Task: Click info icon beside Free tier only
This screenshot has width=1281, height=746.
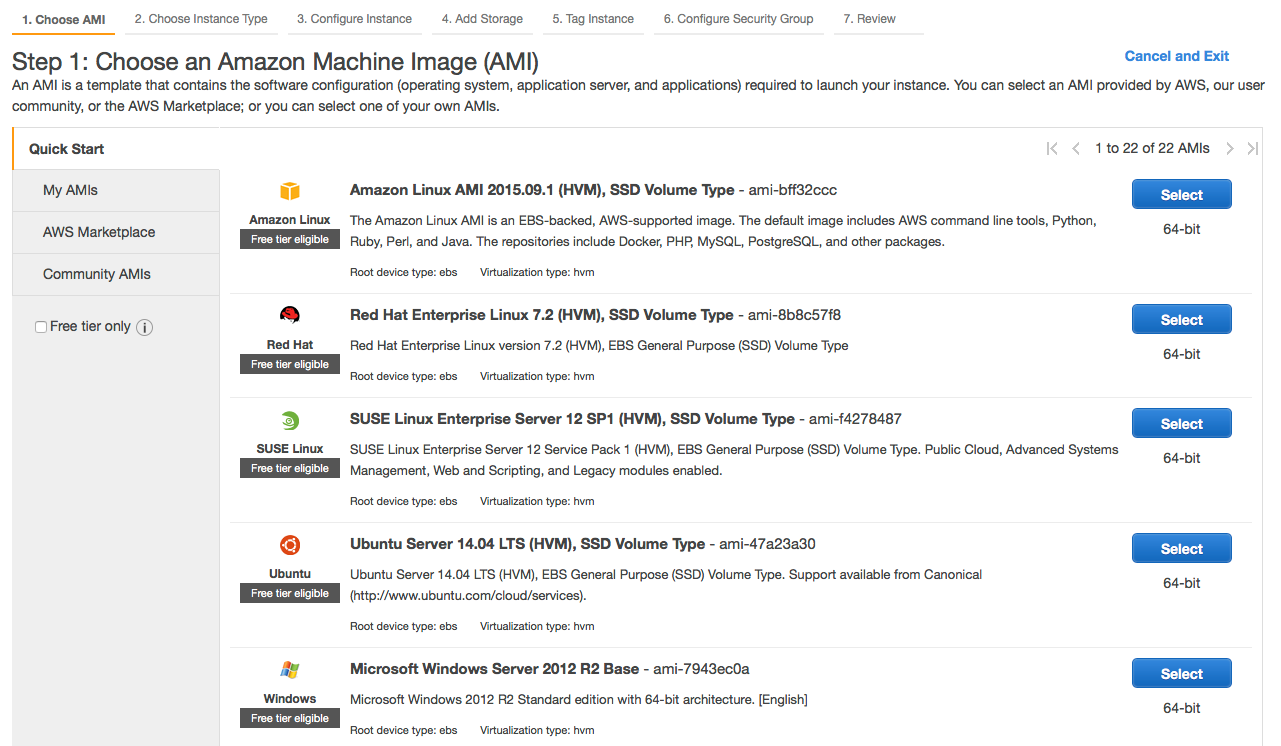Action: [144, 328]
